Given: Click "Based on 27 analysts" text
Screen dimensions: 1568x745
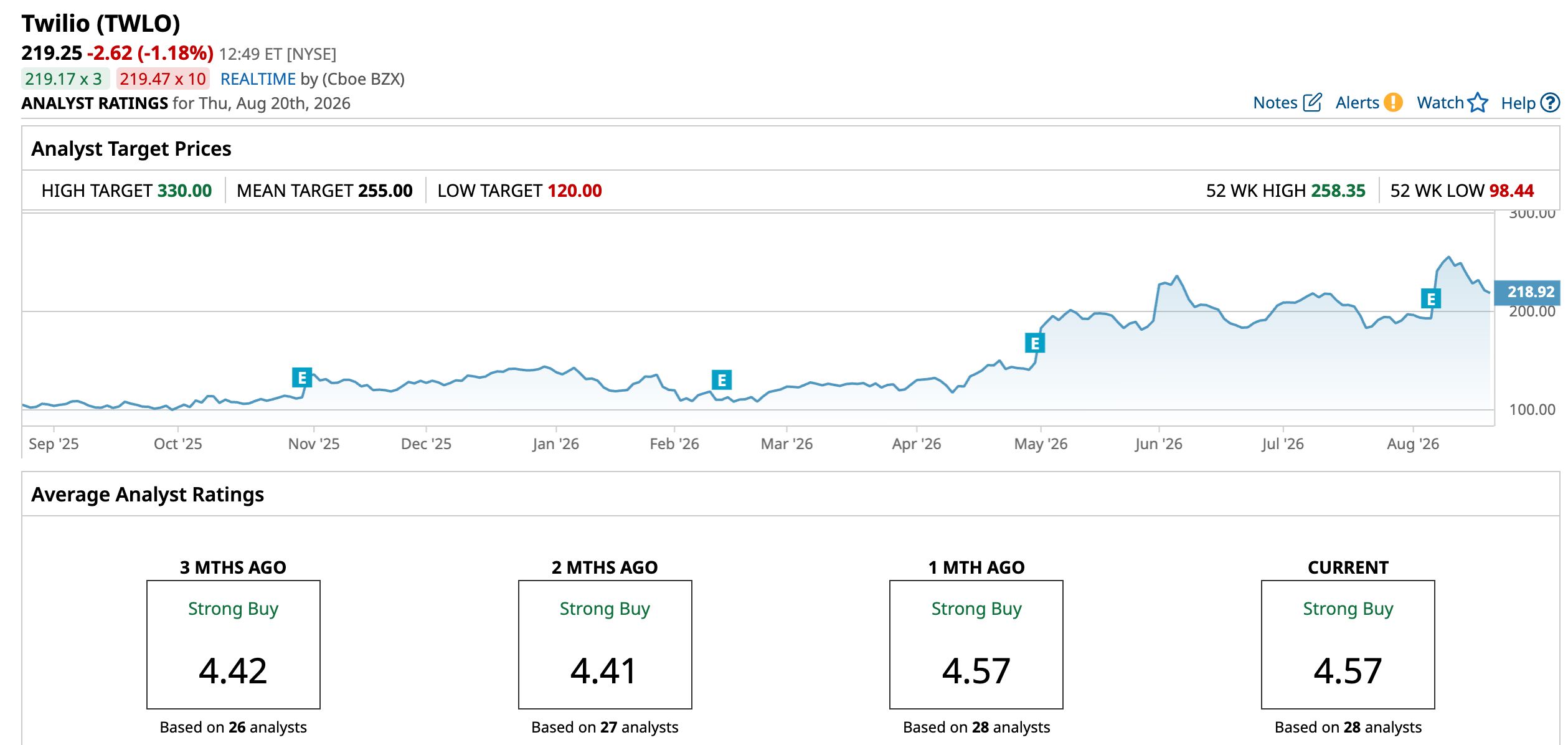Looking at the screenshot, I should click(x=605, y=728).
